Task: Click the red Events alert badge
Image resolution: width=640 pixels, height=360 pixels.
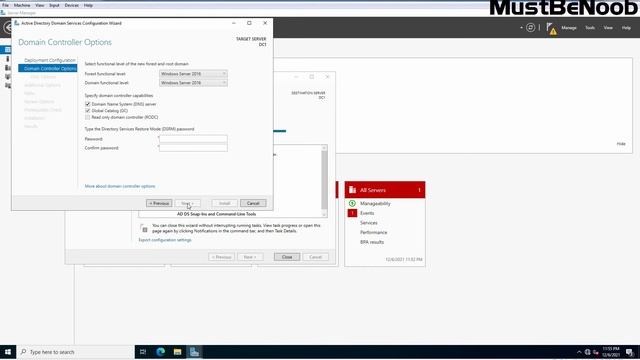Action: [x=352, y=213]
